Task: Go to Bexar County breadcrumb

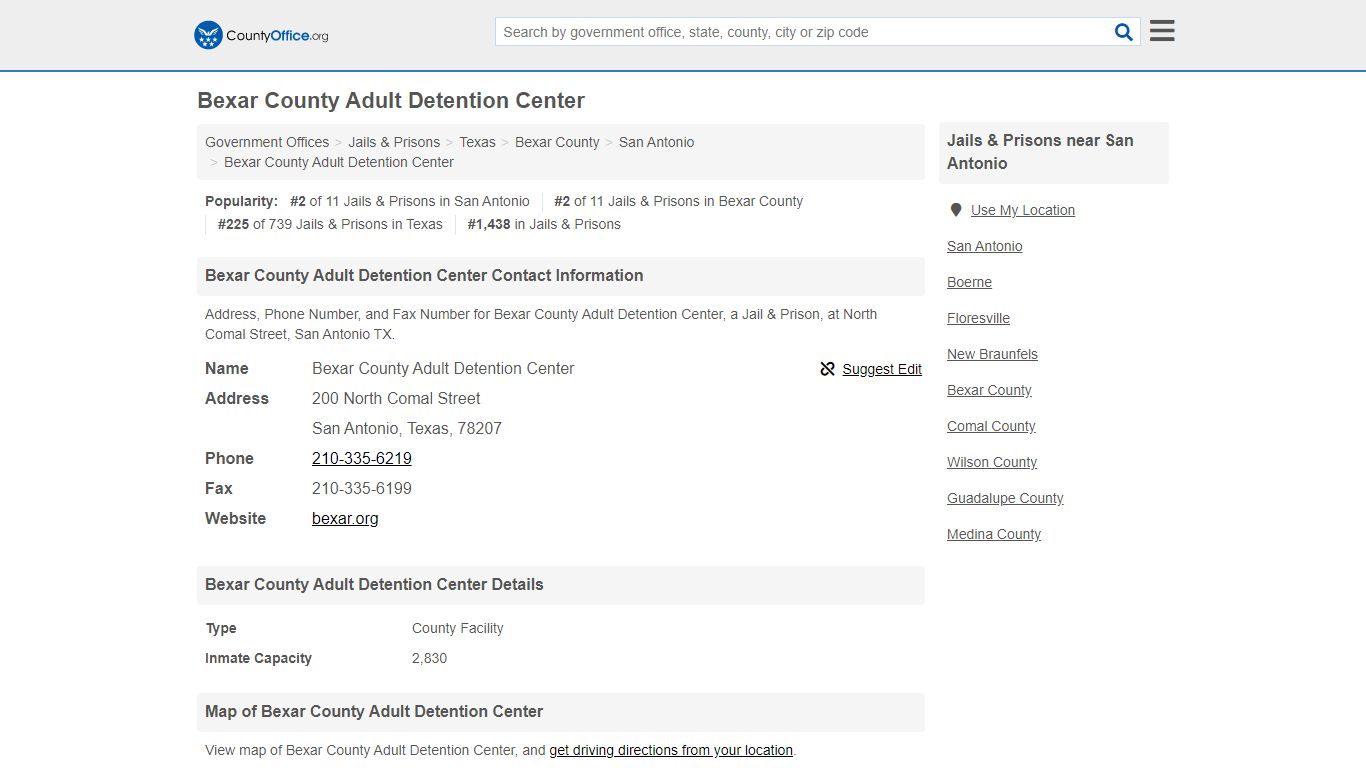Action: pyautogui.click(x=557, y=142)
